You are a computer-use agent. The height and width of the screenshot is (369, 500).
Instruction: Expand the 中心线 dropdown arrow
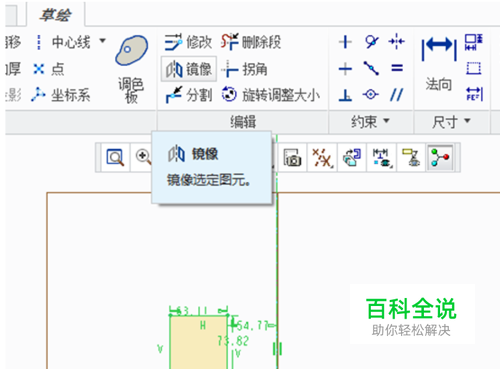[x=103, y=41]
